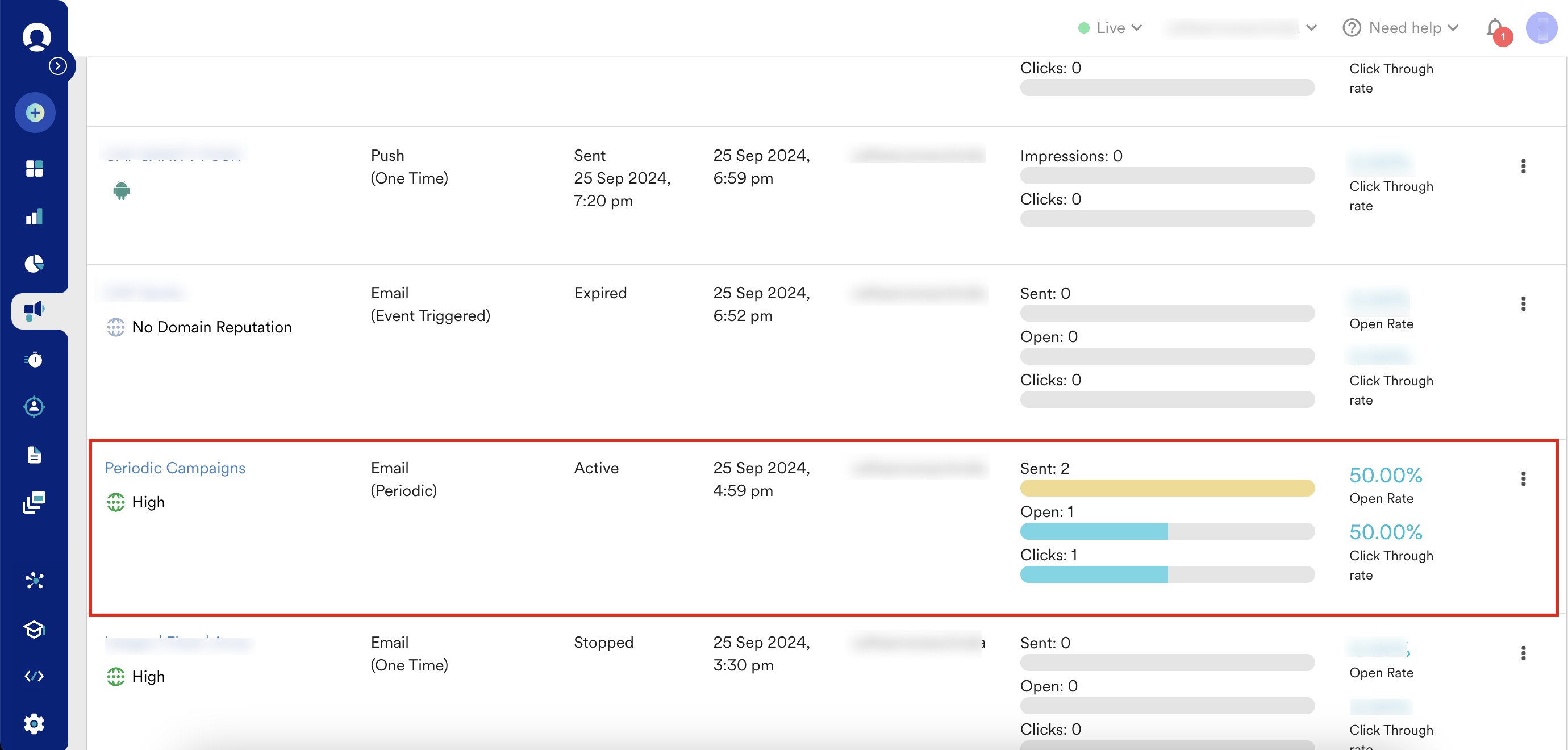This screenshot has width=1568, height=750.
Task: Click the notification bell with badge
Action: pos(1495,28)
